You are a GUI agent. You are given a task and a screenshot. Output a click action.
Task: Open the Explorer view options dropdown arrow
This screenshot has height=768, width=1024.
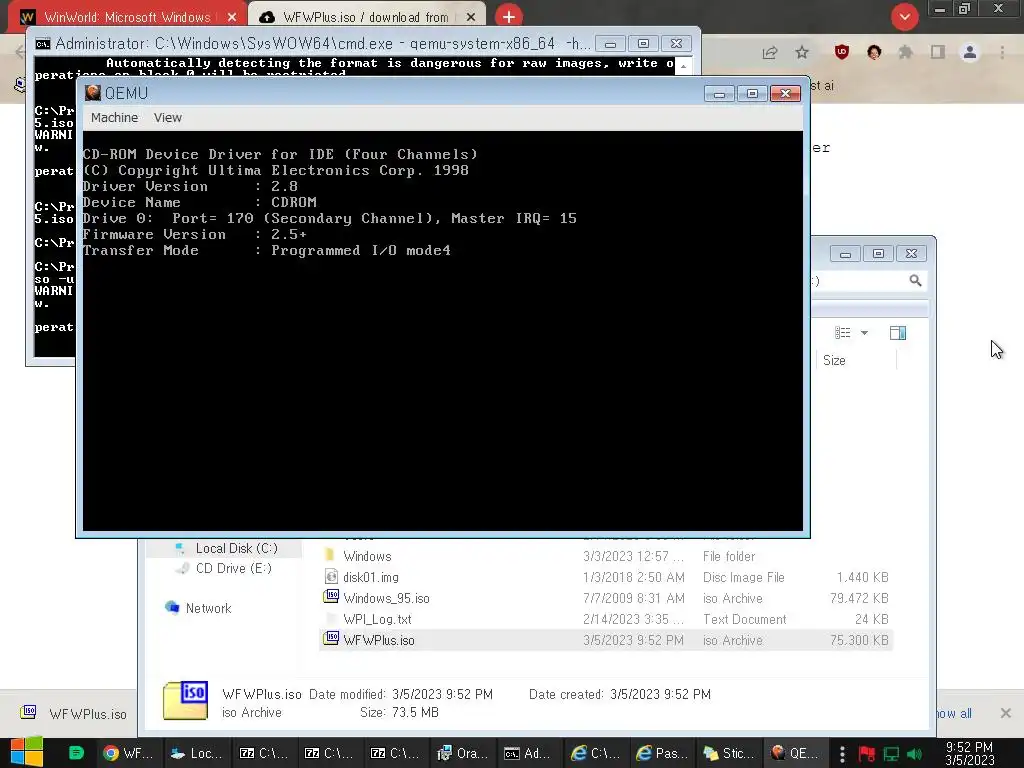[864, 333]
